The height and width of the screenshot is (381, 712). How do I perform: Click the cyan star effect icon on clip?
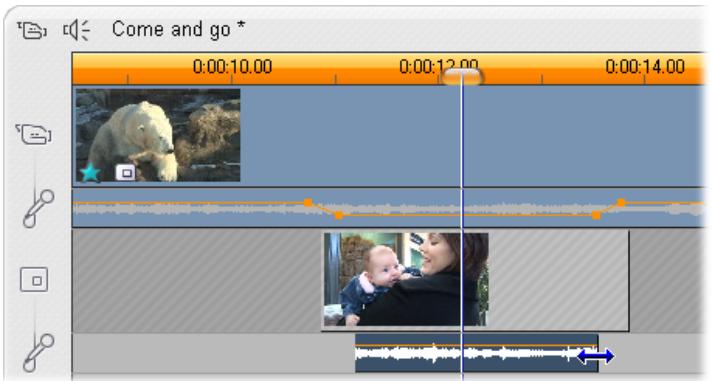[90, 173]
